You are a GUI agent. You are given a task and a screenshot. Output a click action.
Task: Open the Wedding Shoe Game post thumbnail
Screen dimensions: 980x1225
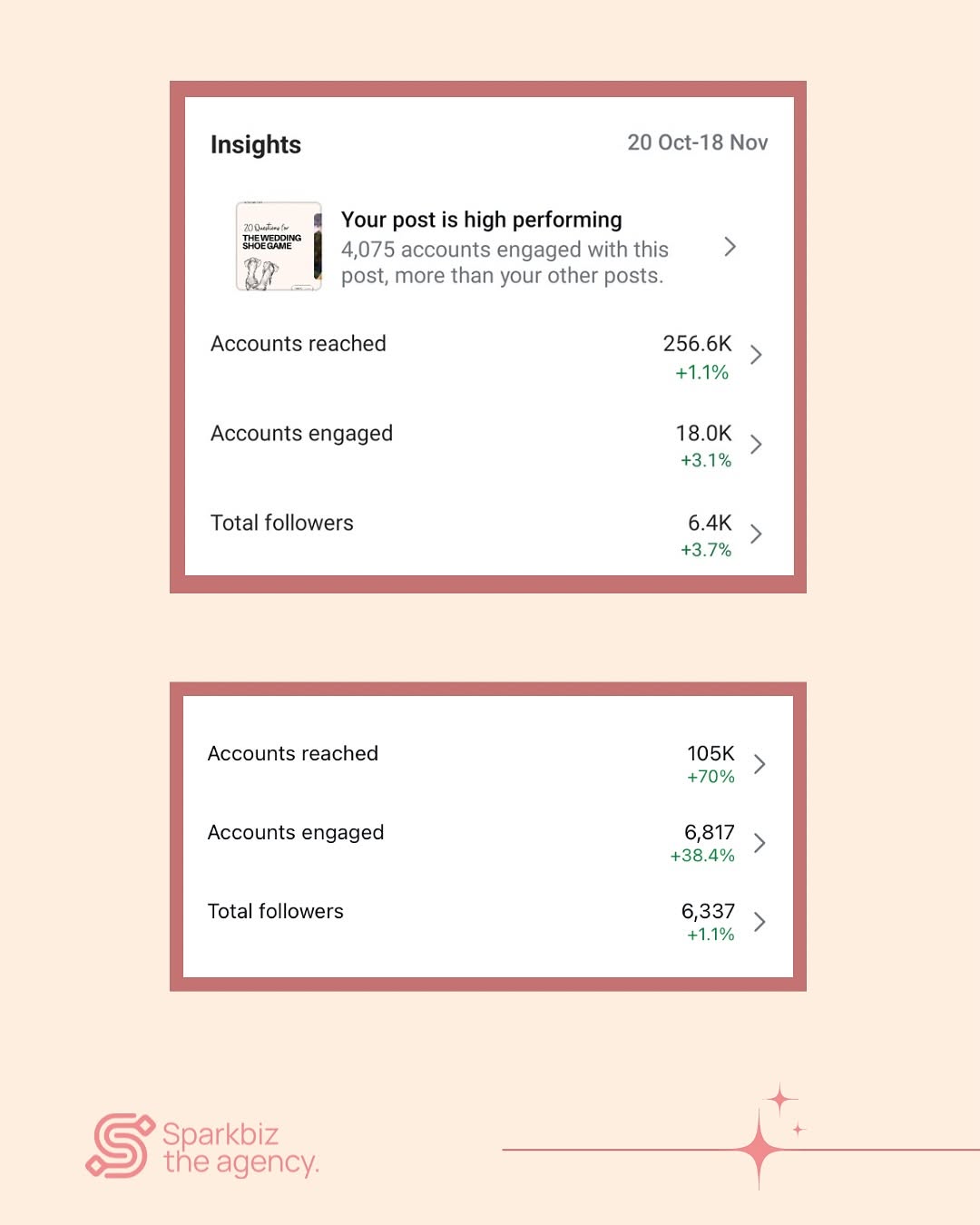279,246
